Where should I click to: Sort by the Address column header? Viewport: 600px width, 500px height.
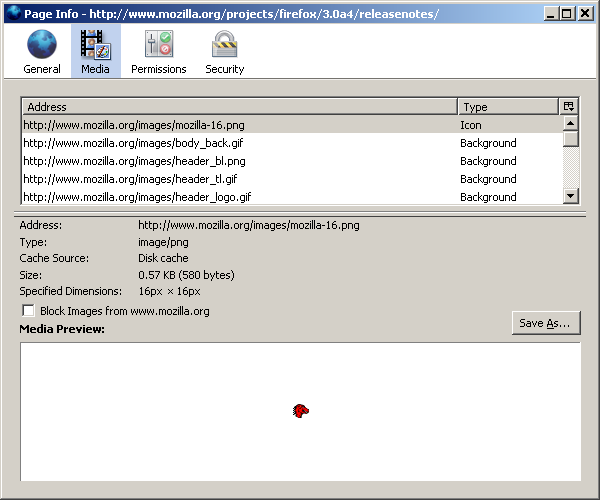(x=240, y=107)
